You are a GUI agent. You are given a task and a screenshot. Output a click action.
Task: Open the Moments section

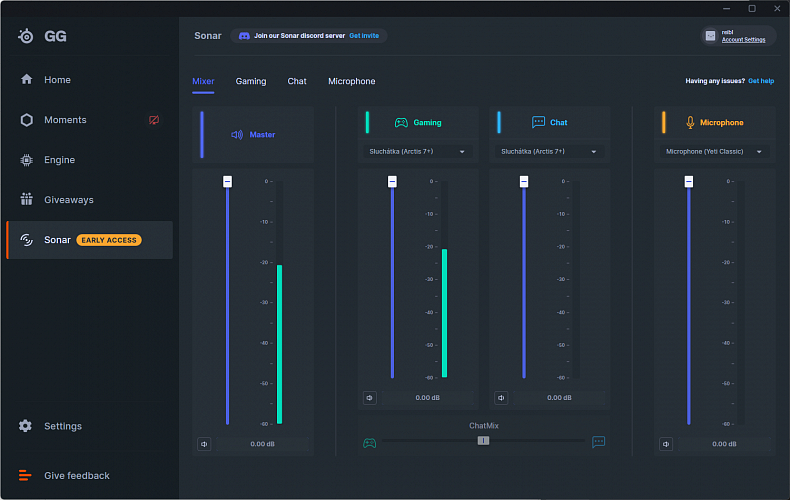click(65, 120)
